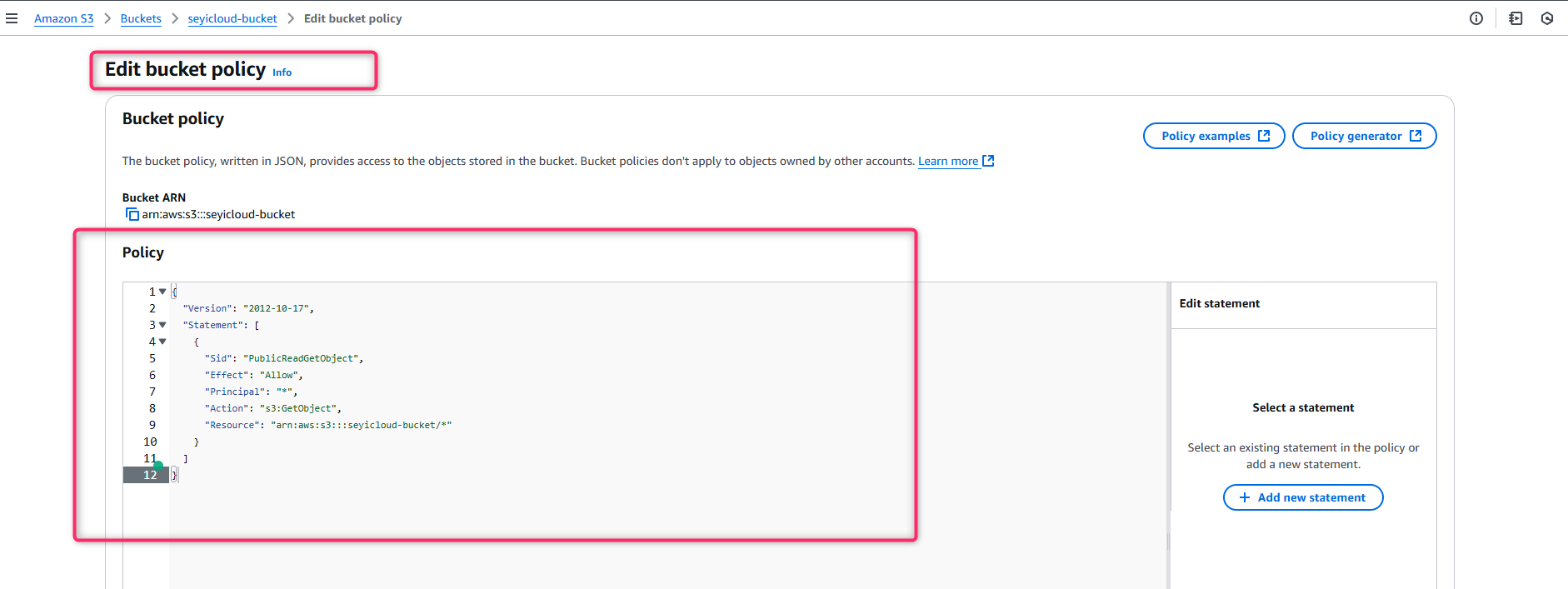The image size is (1568, 589).
Task: Open the circular info icon in the header
Action: pos(1476,18)
